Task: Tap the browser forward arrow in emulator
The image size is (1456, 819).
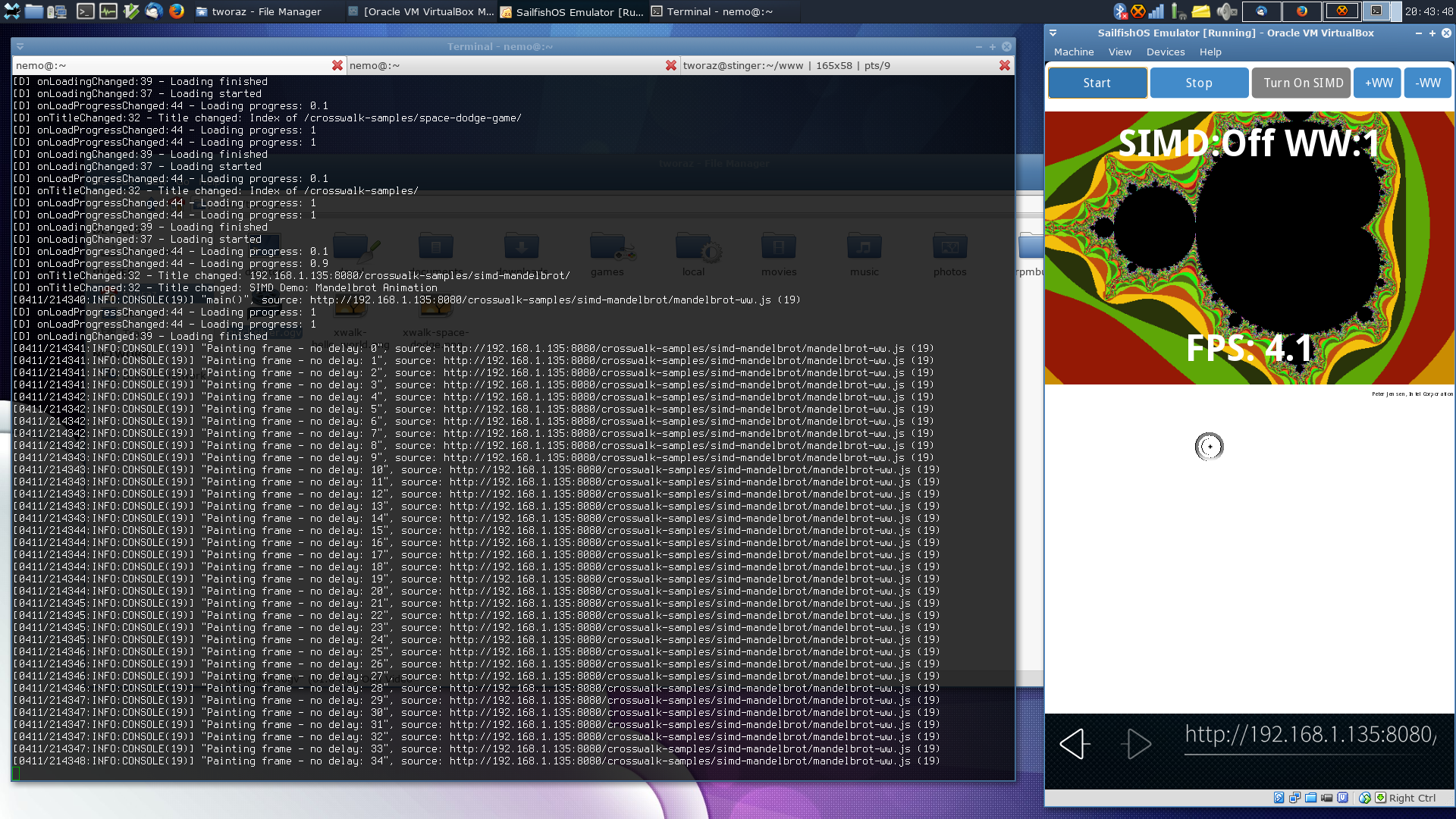Action: (x=1136, y=744)
